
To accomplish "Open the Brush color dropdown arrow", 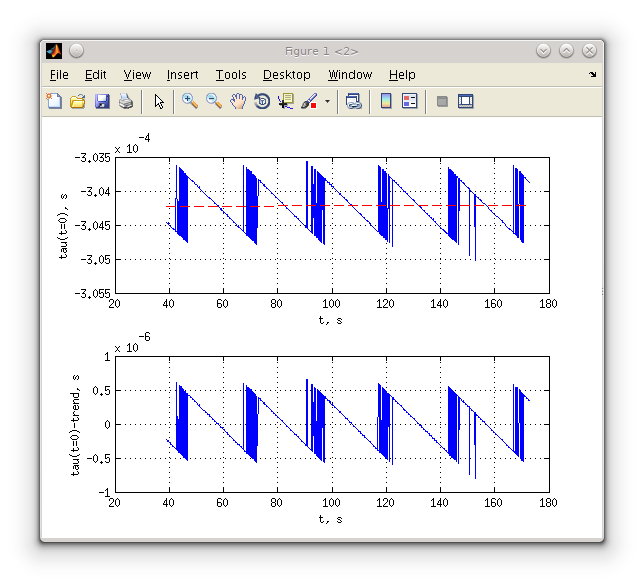I will coord(327,101).
